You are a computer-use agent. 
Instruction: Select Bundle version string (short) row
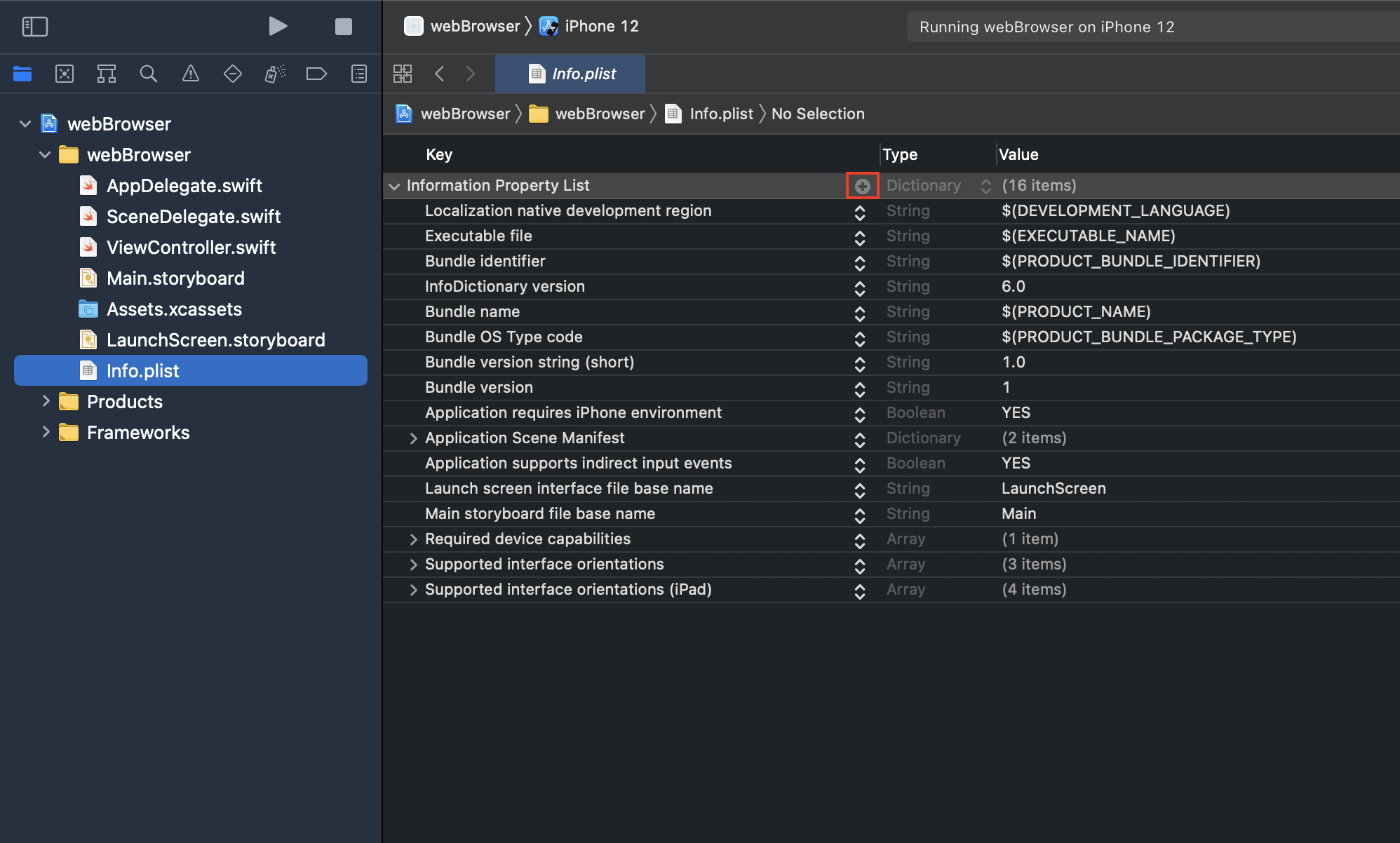891,362
